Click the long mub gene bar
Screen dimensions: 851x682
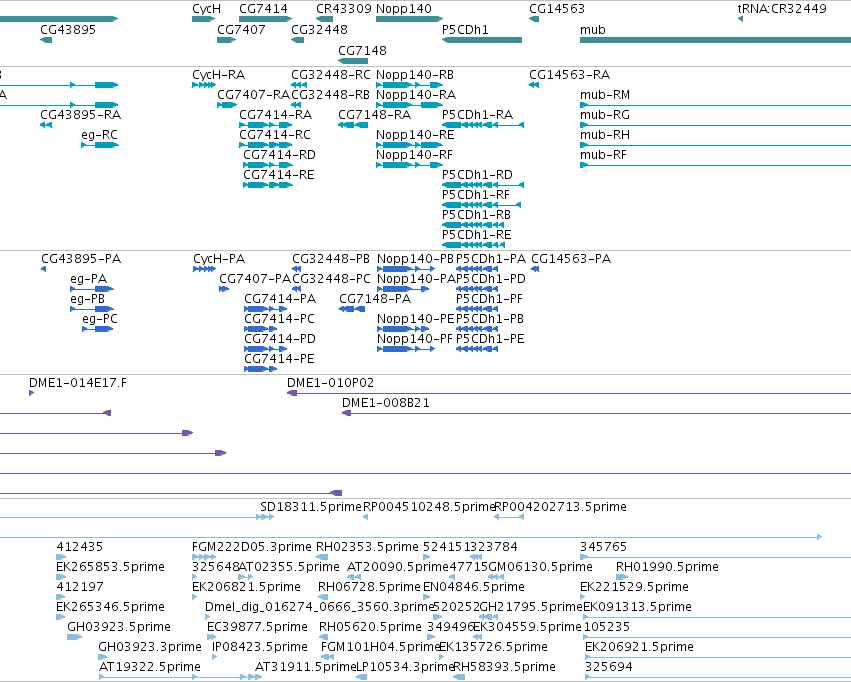point(715,40)
